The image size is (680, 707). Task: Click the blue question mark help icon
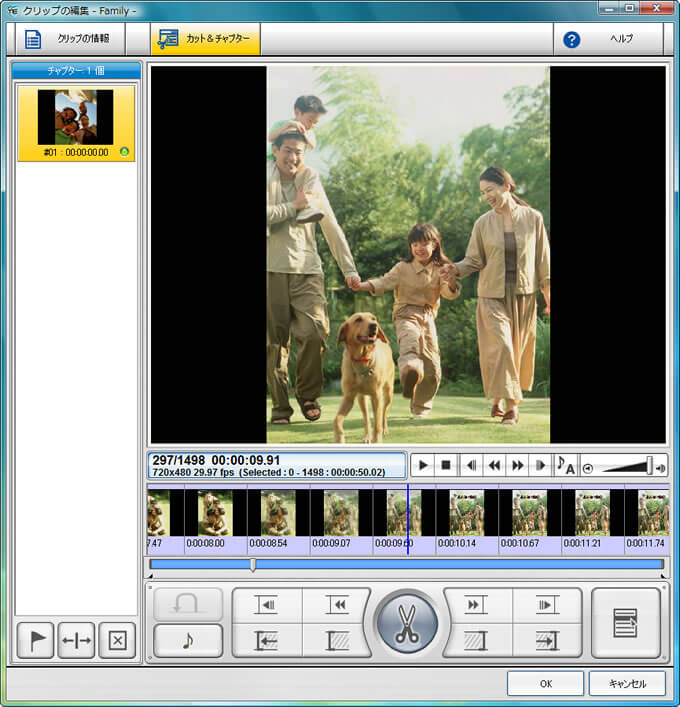[x=572, y=40]
